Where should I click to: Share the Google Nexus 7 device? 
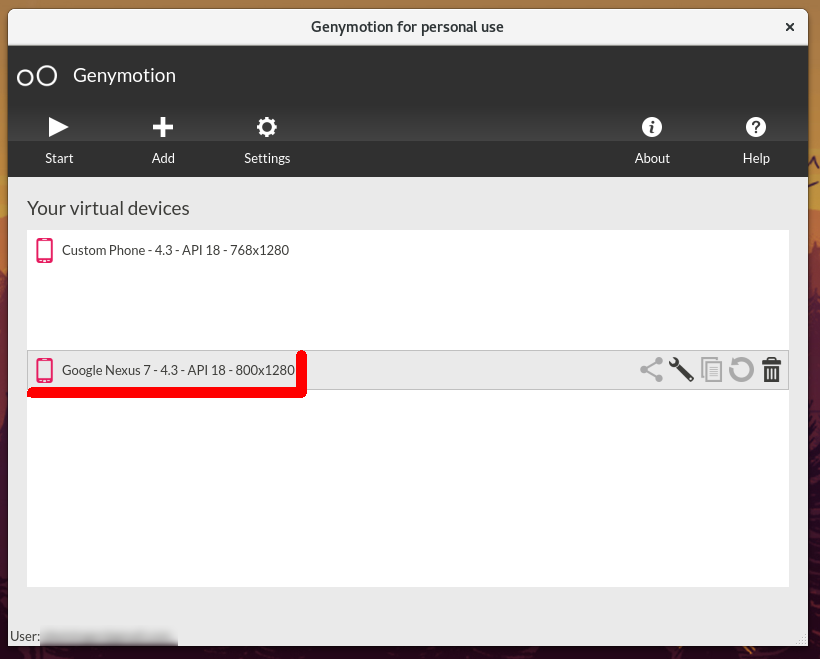click(x=651, y=370)
